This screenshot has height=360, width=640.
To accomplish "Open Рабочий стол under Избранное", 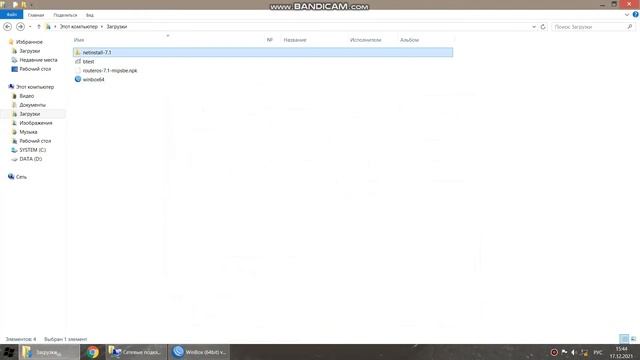I will [x=35, y=69].
